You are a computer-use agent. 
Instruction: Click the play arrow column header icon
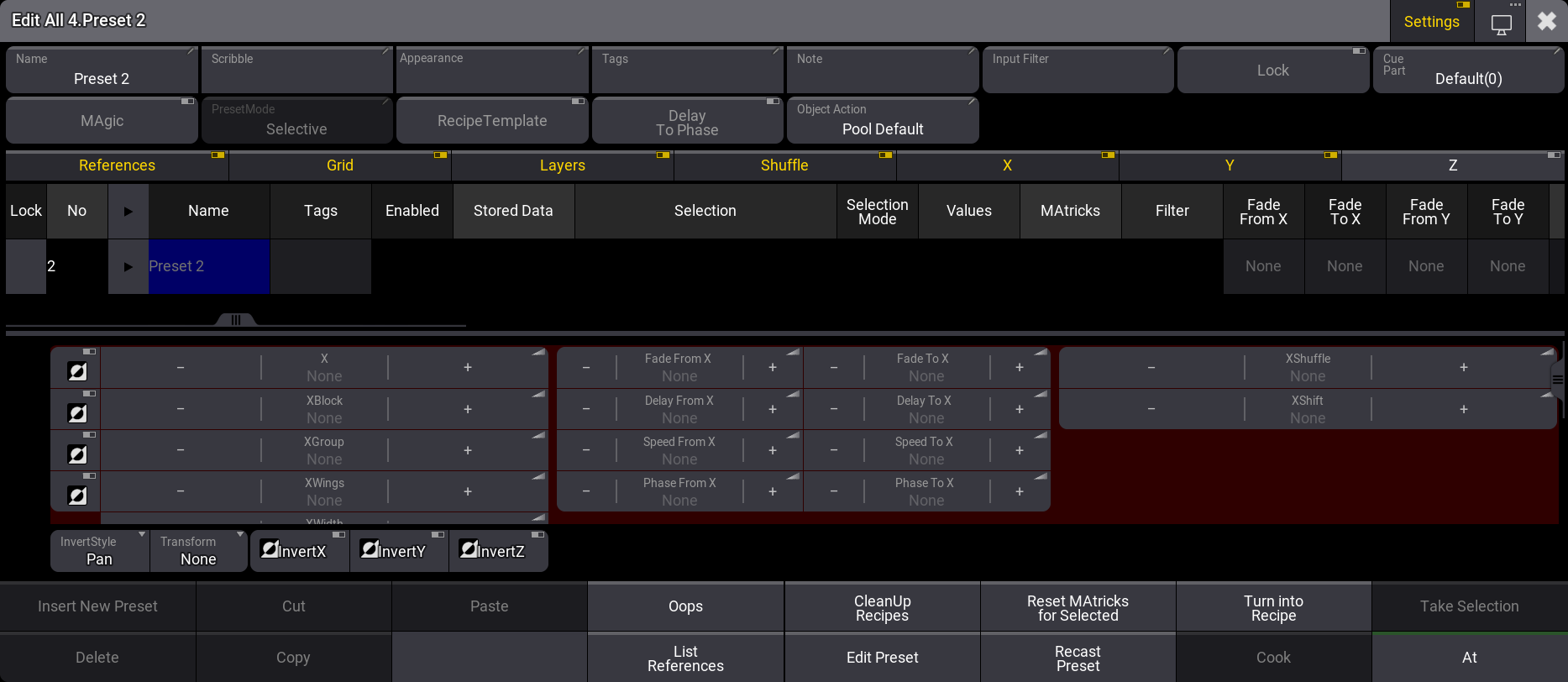click(128, 211)
